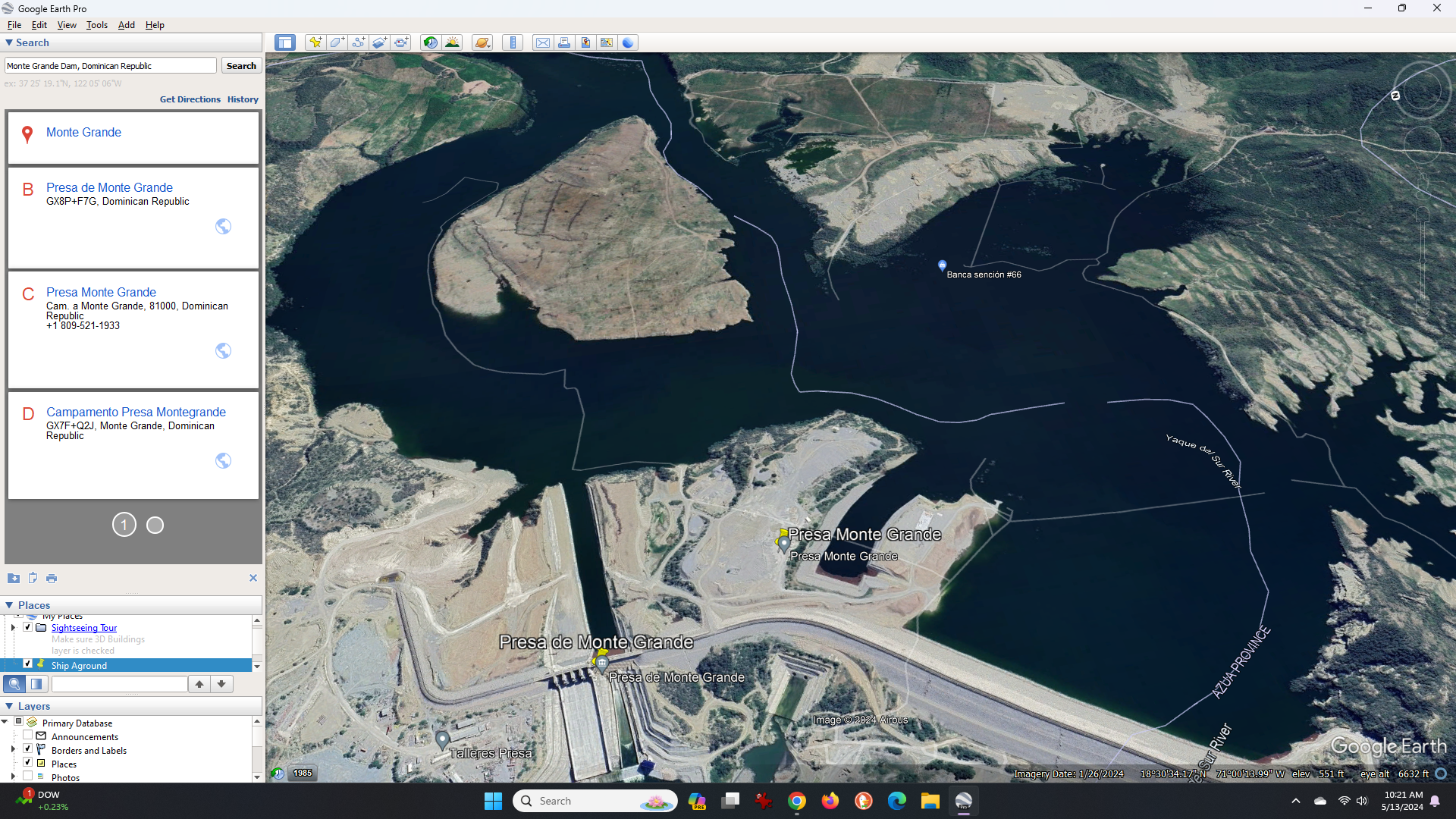The image size is (1456, 819).
Task: Click the Print toolbar icon
Action: pos(564,42)
